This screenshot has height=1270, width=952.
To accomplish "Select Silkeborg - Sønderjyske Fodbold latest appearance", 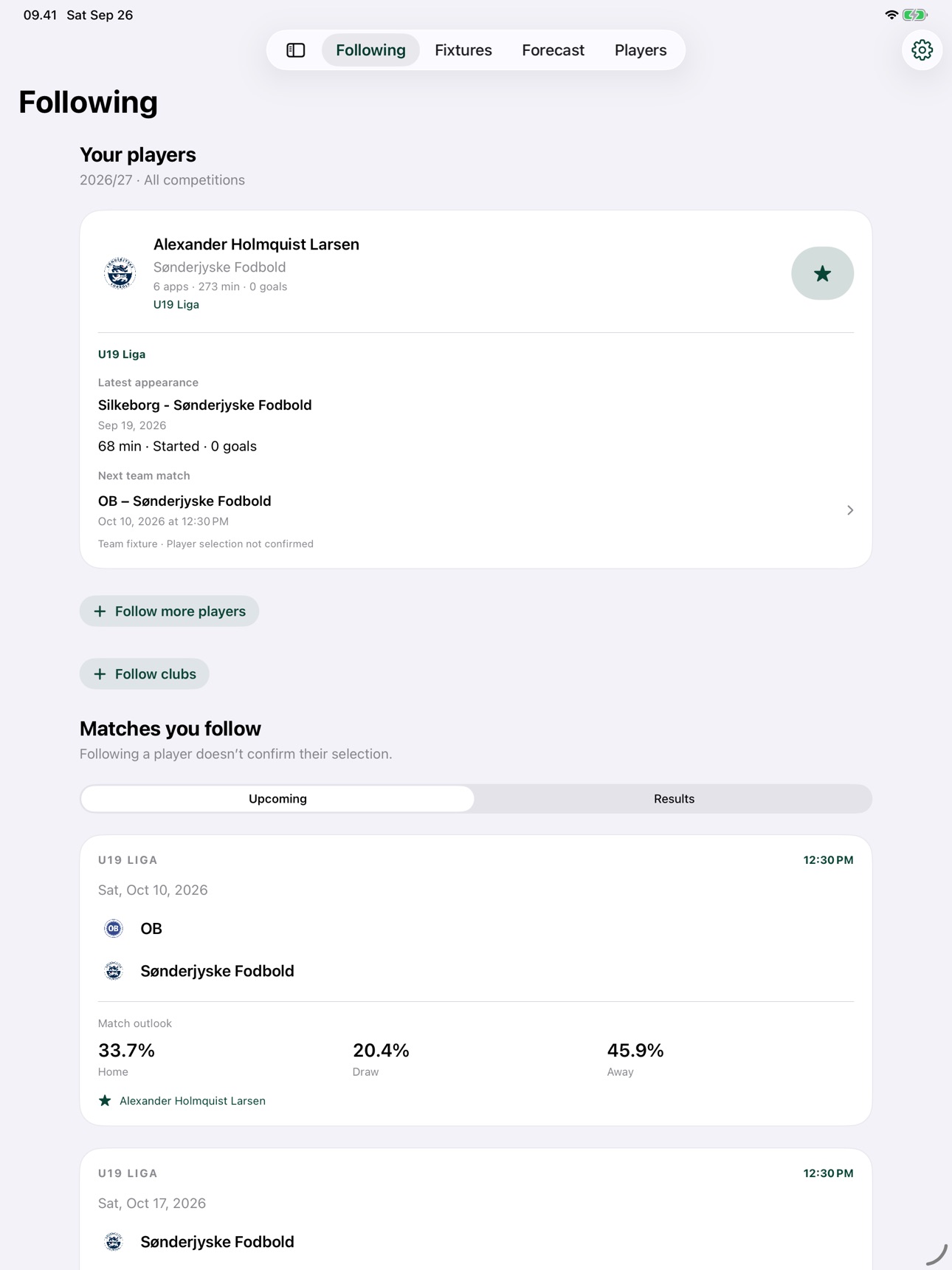I will pos(205,405).
